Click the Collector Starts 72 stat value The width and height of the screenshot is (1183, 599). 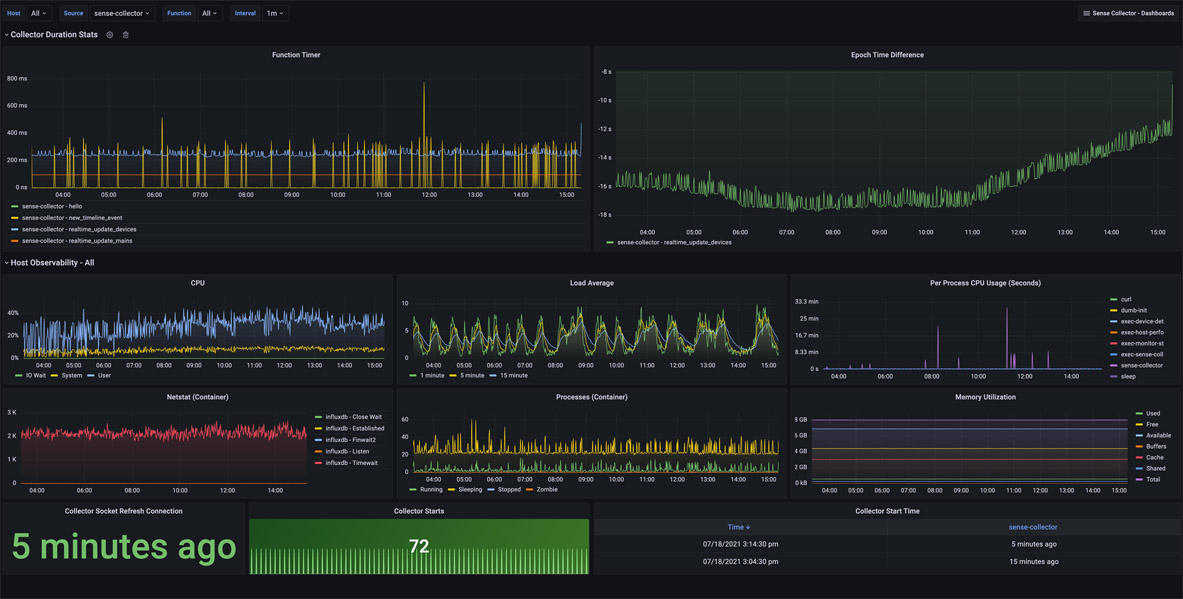(419, 547)
